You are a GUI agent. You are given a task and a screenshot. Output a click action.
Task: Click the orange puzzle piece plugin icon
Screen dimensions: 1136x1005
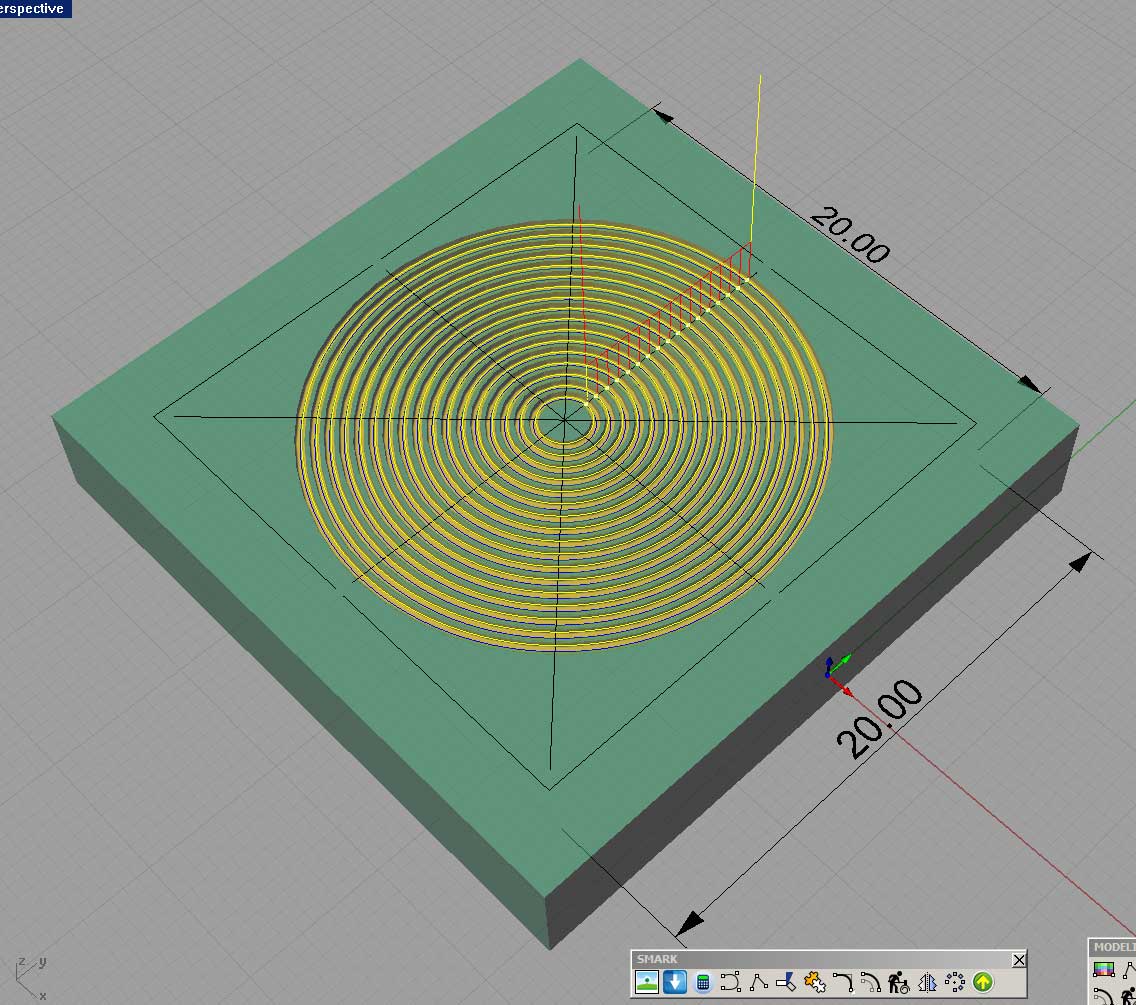tap(814, 982)
